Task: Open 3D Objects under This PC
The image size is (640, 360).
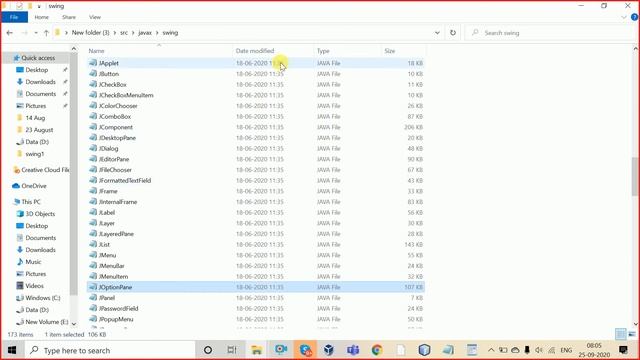Action: coord(40,213)
